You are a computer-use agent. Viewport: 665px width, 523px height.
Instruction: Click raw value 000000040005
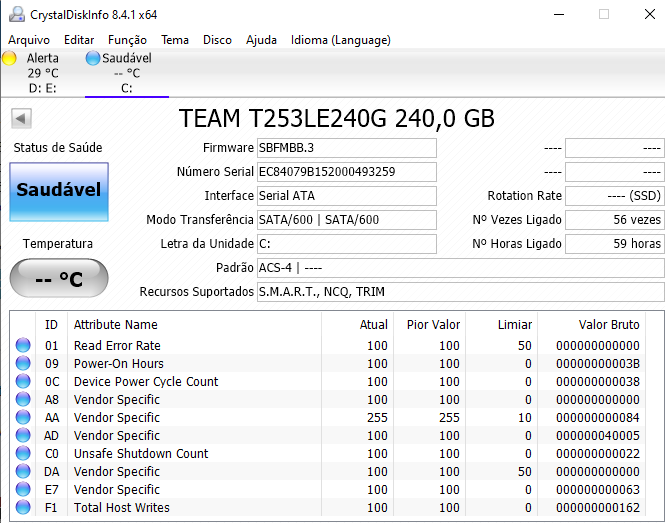pos(598,436)
